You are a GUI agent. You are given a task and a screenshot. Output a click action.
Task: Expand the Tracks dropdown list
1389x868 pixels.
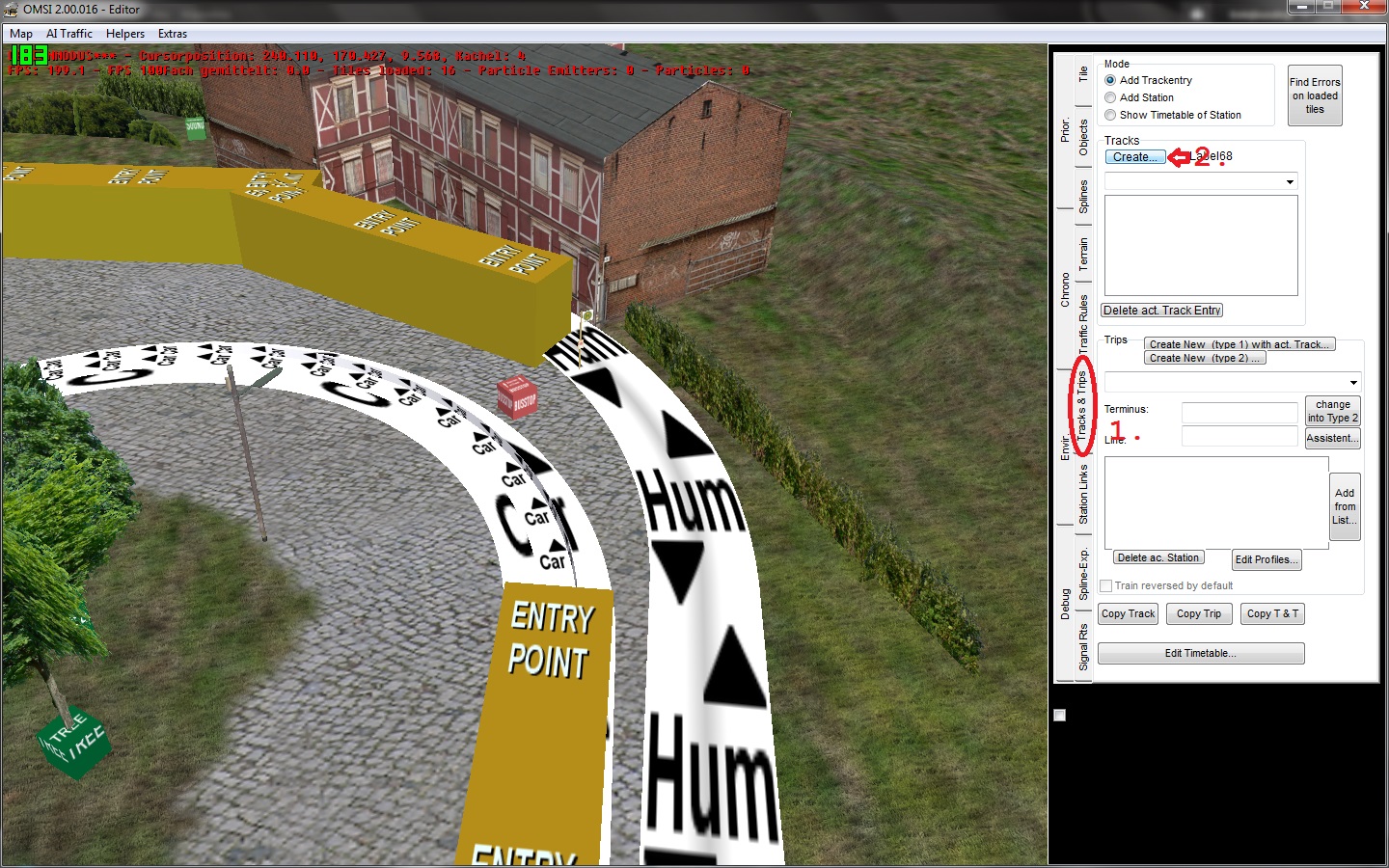click(1290, 182)
